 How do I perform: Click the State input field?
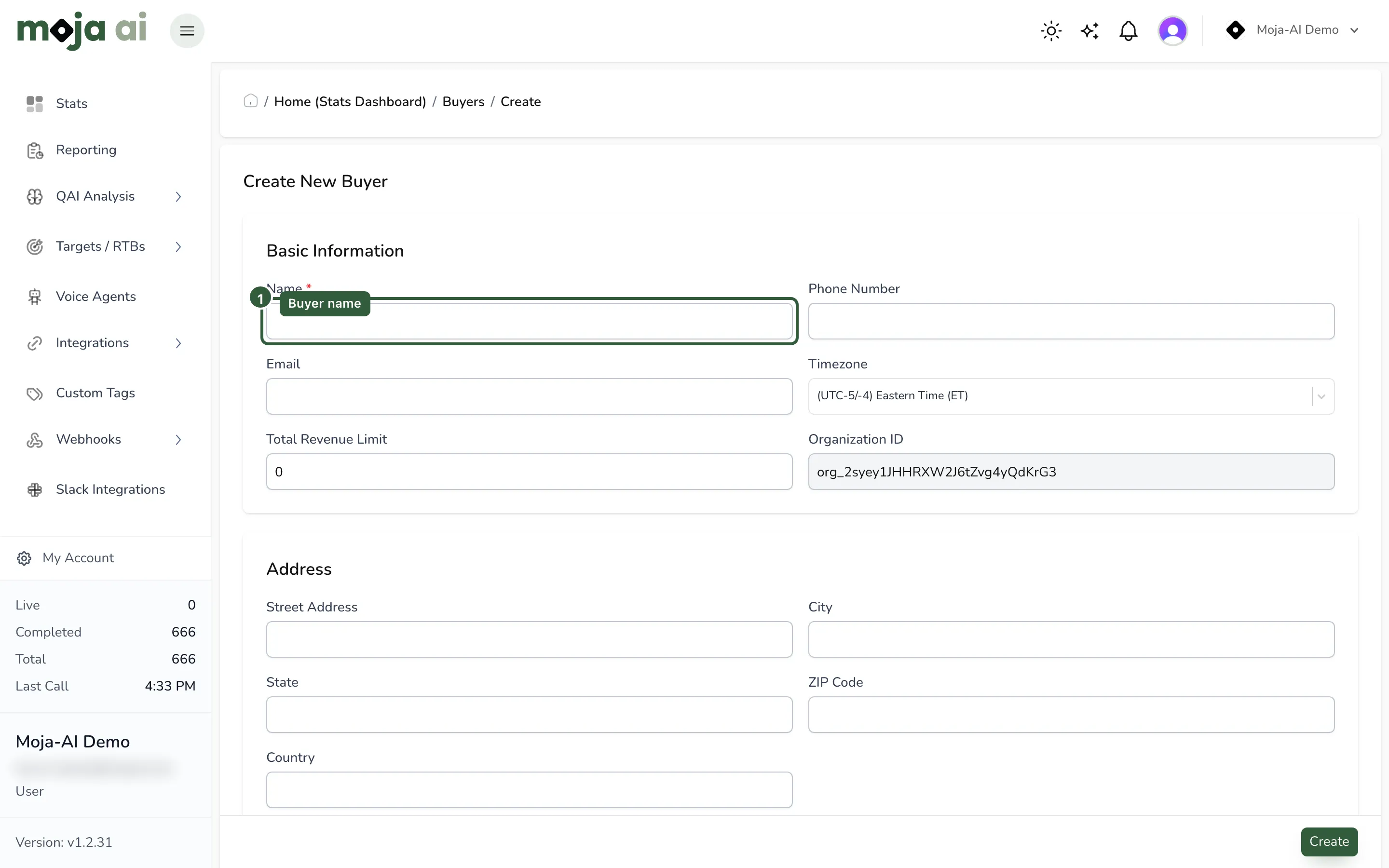[529, 715]
